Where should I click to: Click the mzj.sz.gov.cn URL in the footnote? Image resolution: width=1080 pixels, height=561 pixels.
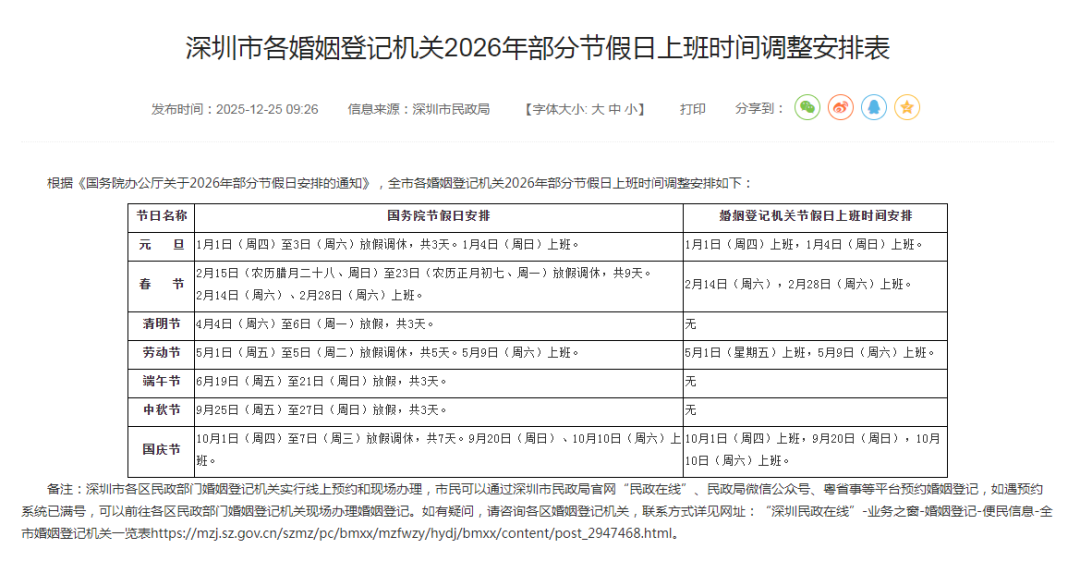tap(411, 533)
